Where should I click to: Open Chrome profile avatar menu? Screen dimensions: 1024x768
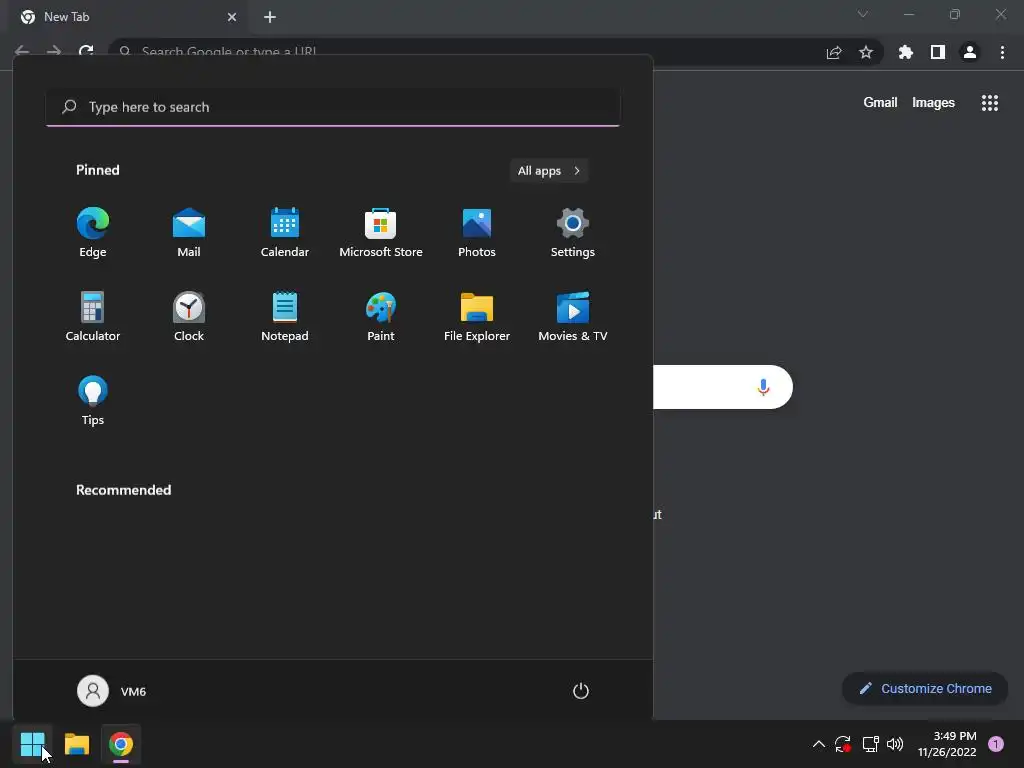coord(970,52)
